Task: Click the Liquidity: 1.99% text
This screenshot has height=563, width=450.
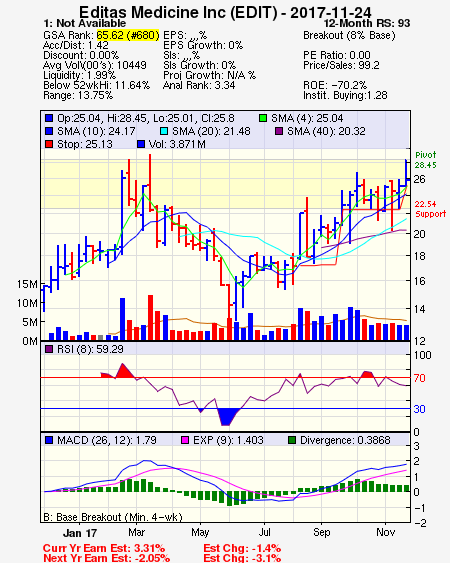Action: click(x=79, y=75)
